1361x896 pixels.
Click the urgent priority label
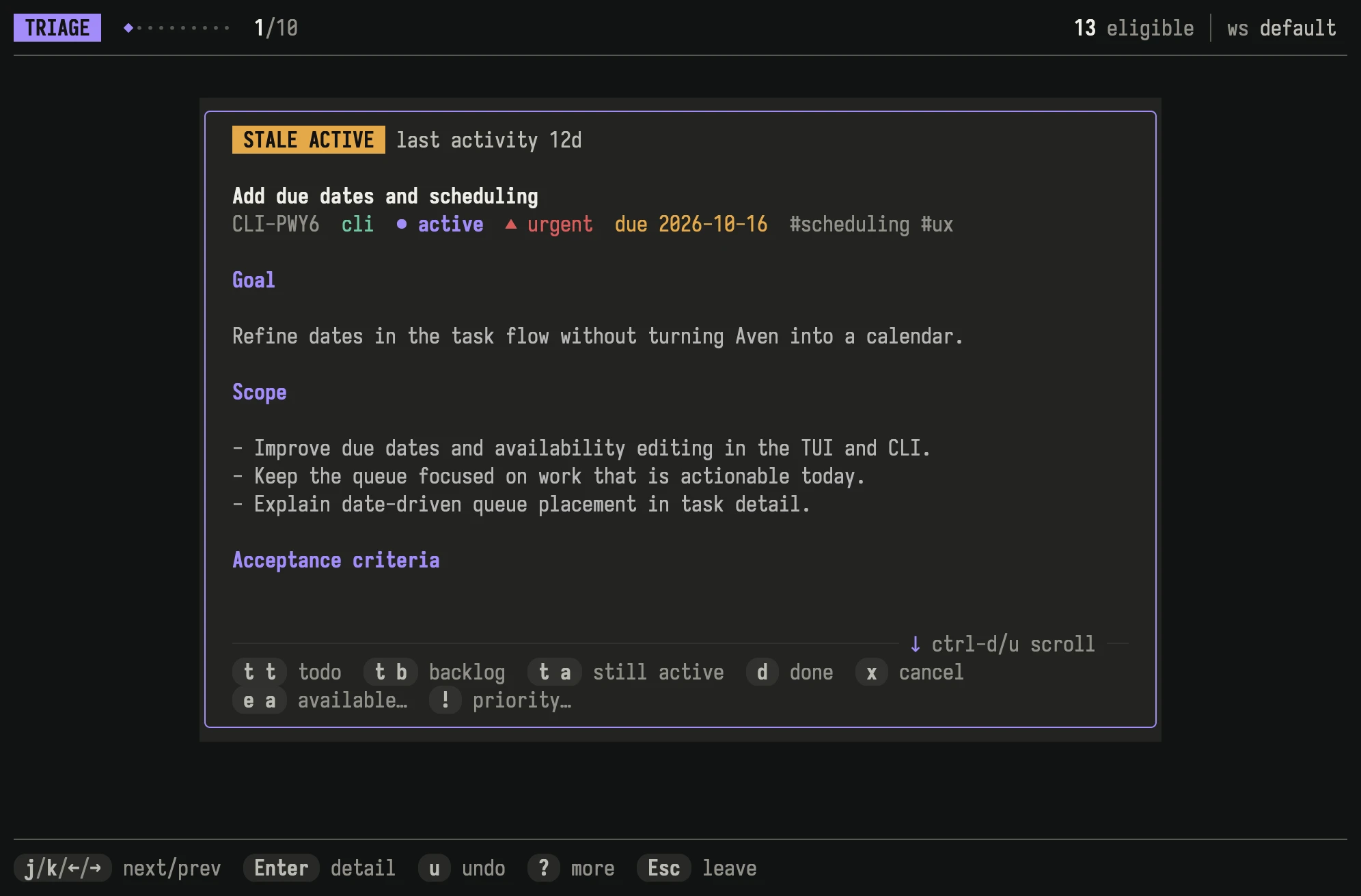coord(560,224)
